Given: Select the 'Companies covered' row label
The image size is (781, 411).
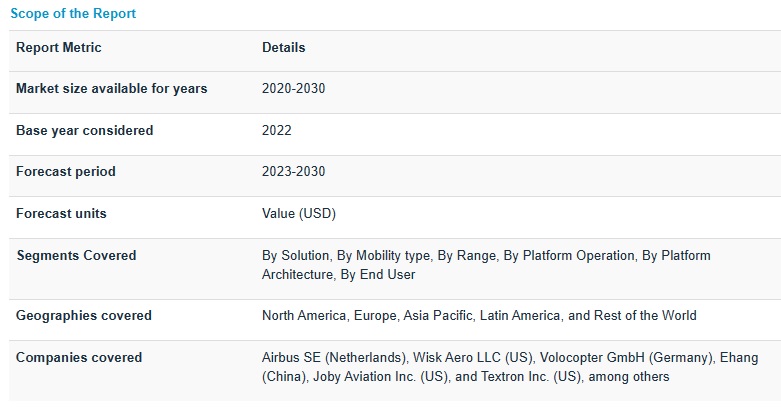Looking at the screenshot, I should [79, 358].
